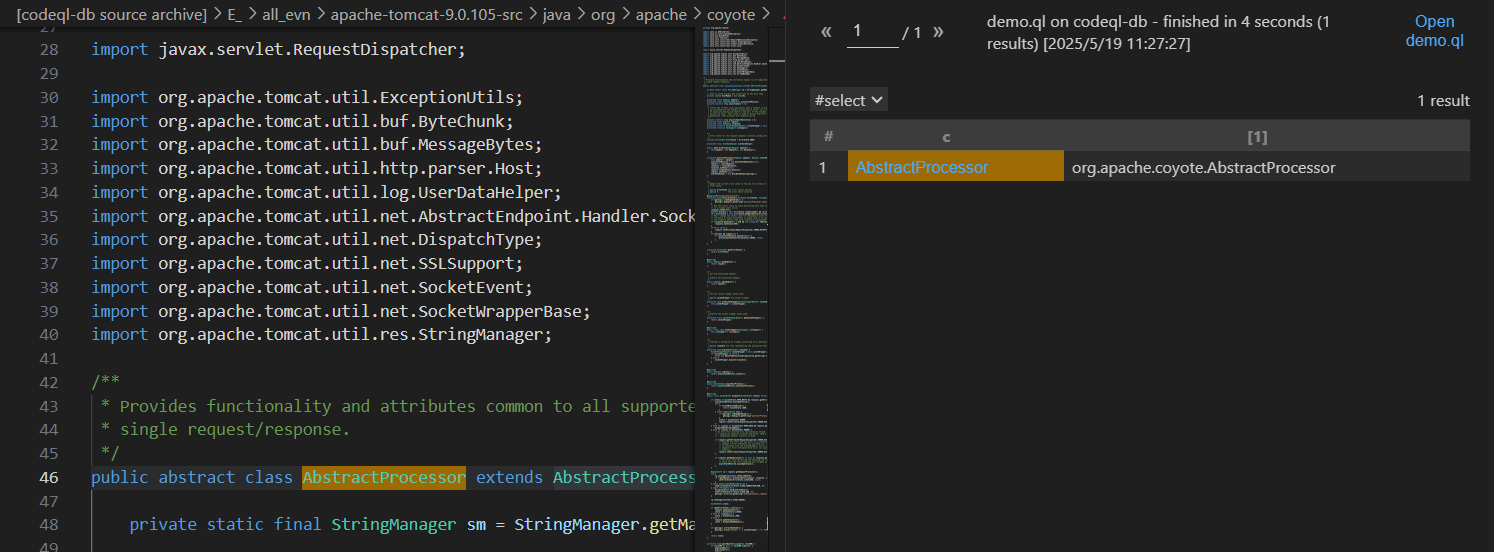Screen dimensions: 1494x552
Task: Click the DispatchType import line
Action: pyautogui.click(x=316, y=240)
